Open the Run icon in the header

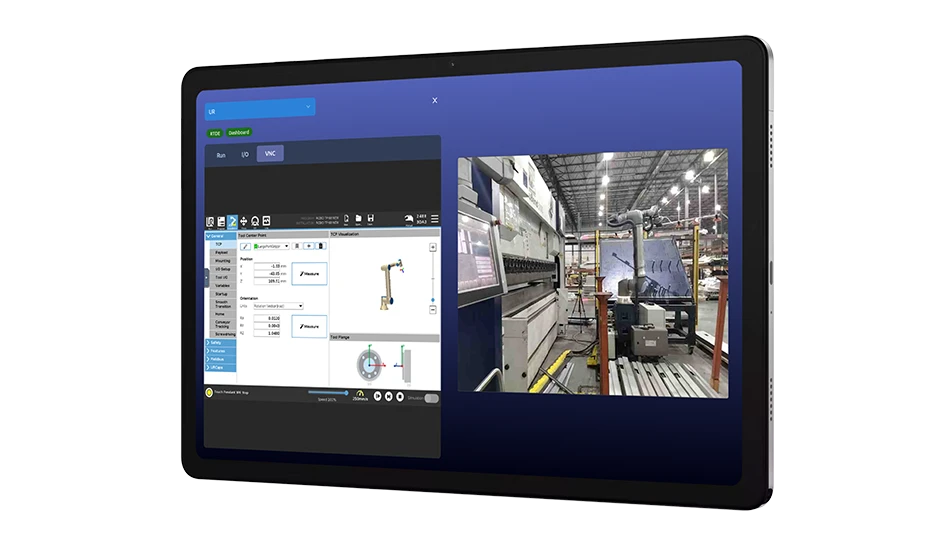(x=210, y=222)
